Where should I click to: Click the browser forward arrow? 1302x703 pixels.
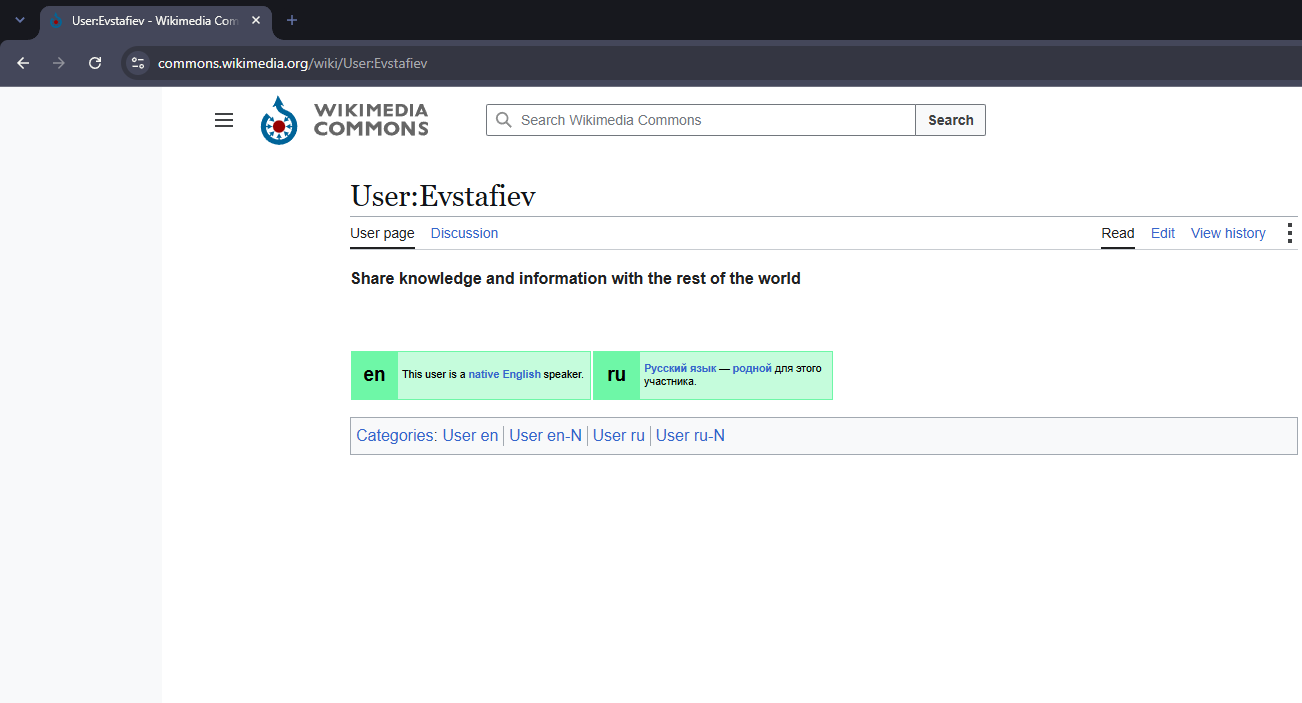59,63
